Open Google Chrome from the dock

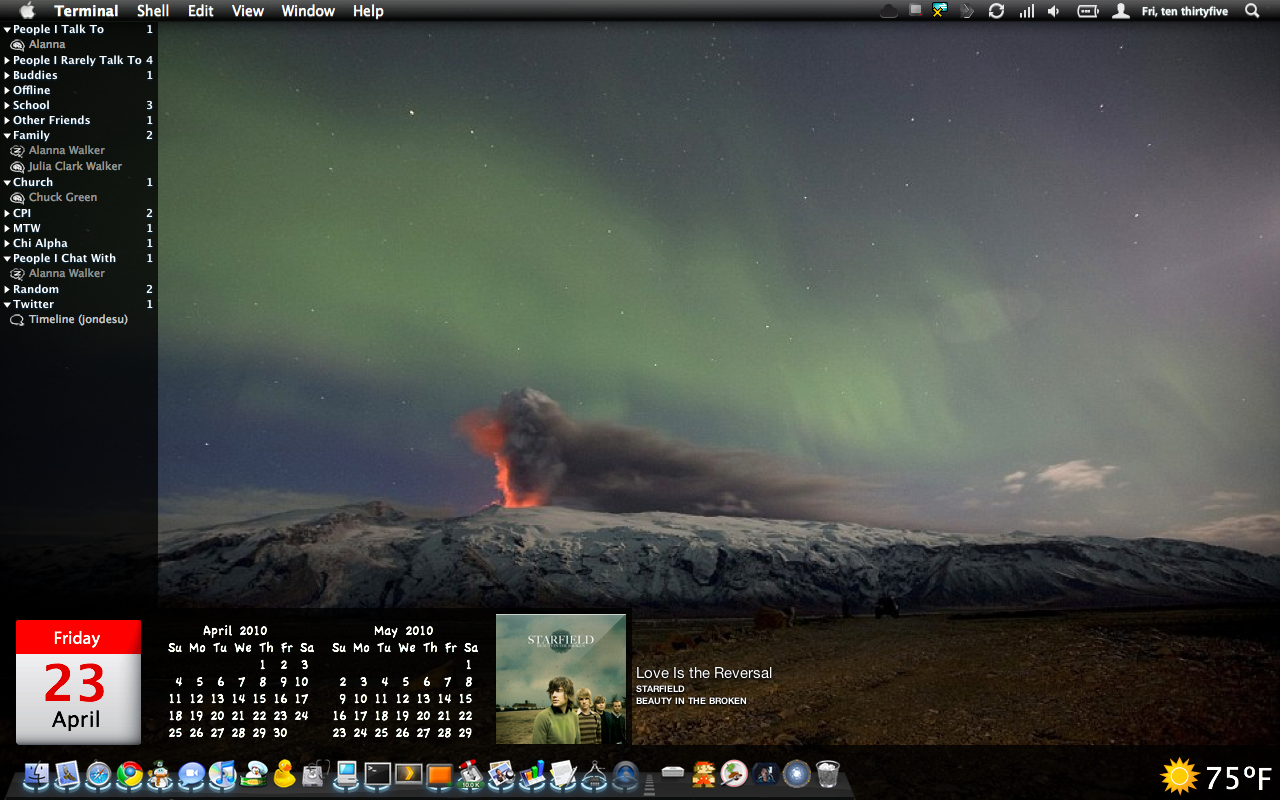click(129, 774)
